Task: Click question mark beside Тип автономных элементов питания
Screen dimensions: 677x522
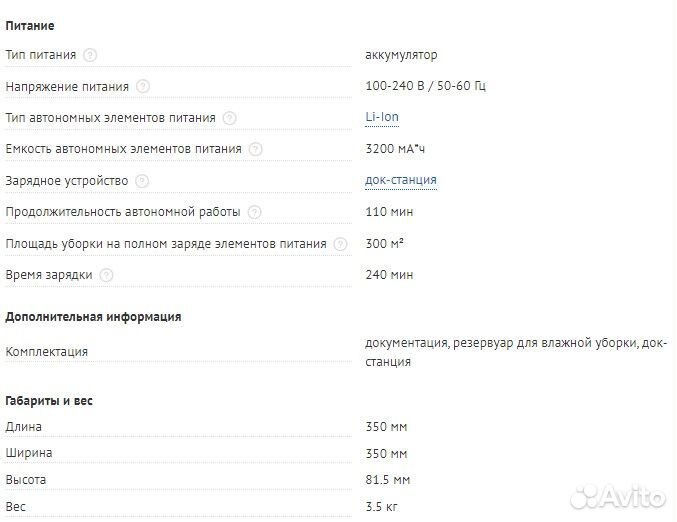Action: (230, 118)
